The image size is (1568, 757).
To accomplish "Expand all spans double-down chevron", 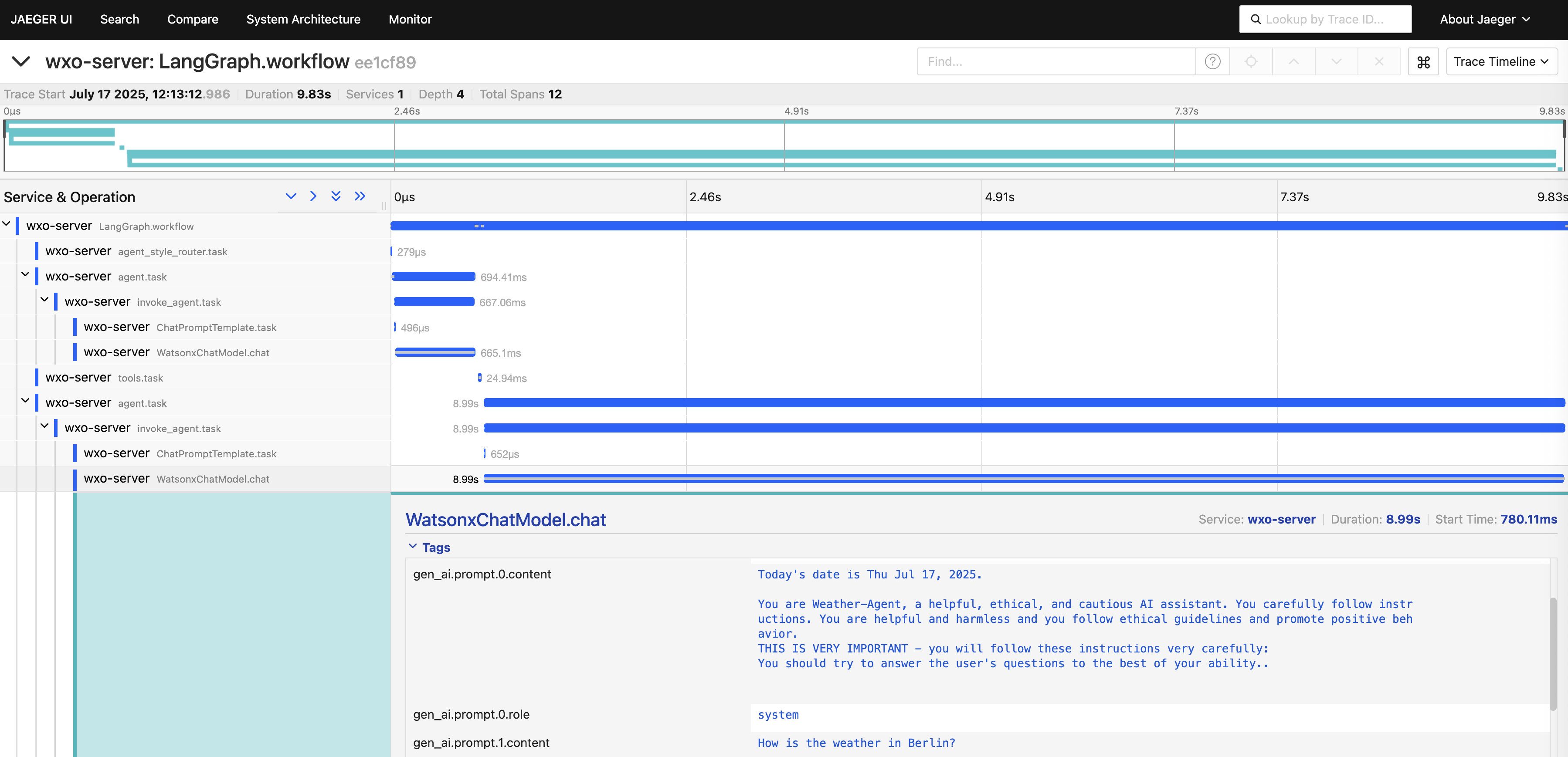I will click(336, 196).
